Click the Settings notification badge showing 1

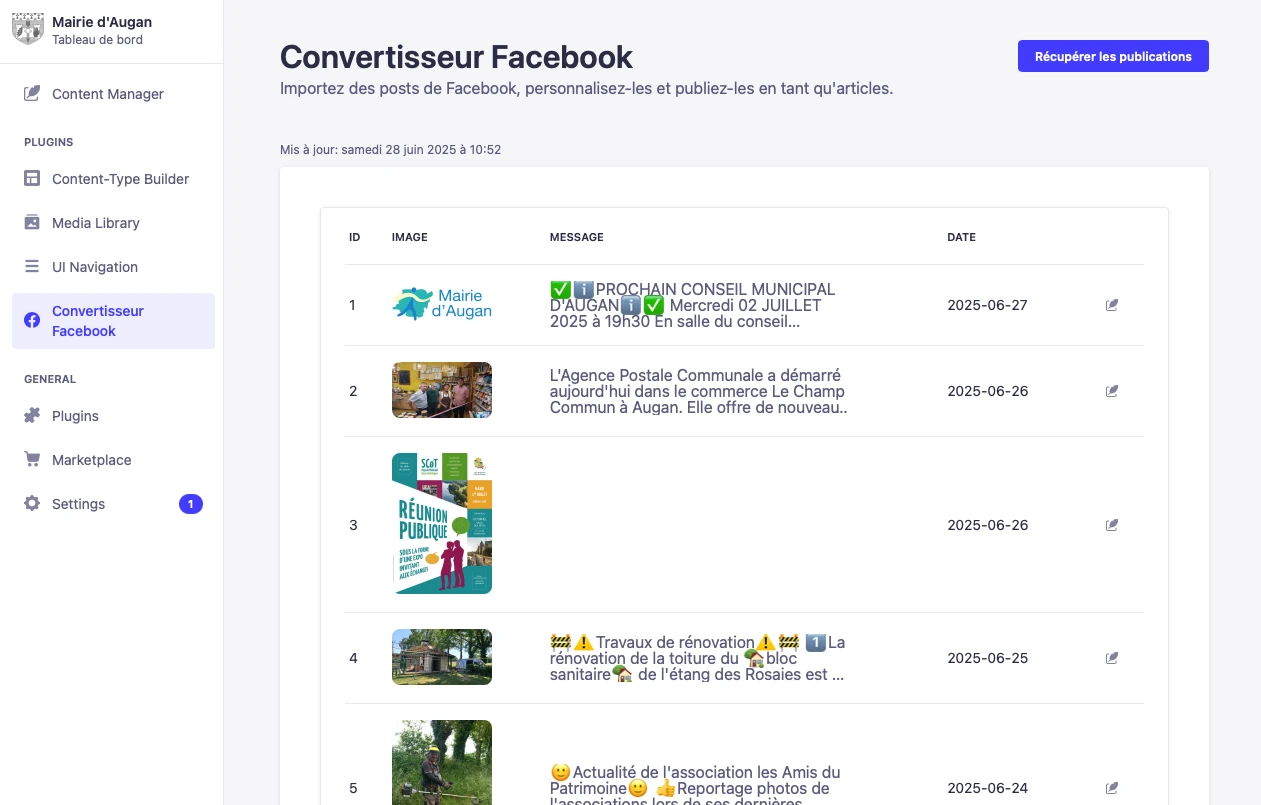(191, 504)
